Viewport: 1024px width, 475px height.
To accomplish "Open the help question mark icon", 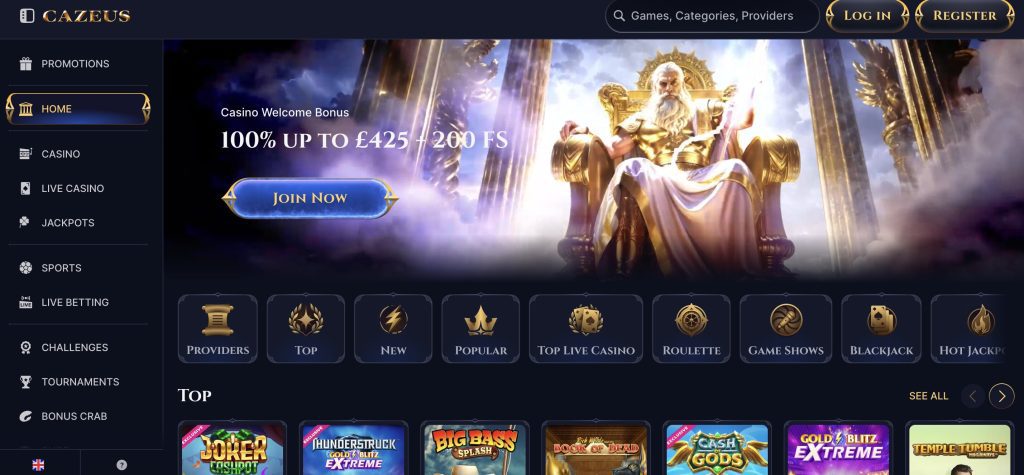I will (121, 465).
